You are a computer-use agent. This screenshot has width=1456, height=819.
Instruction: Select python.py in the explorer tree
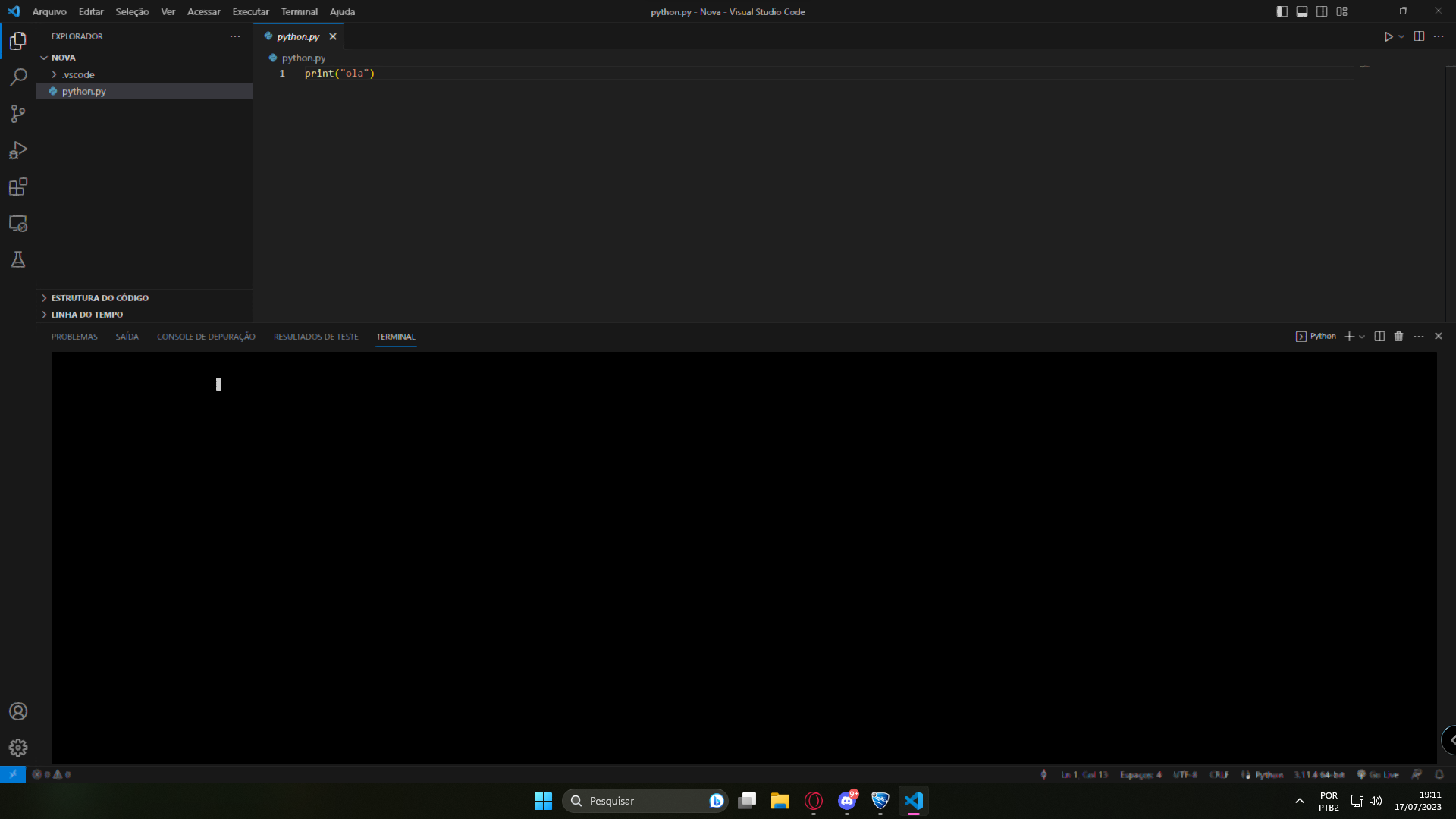coord(144,91)
